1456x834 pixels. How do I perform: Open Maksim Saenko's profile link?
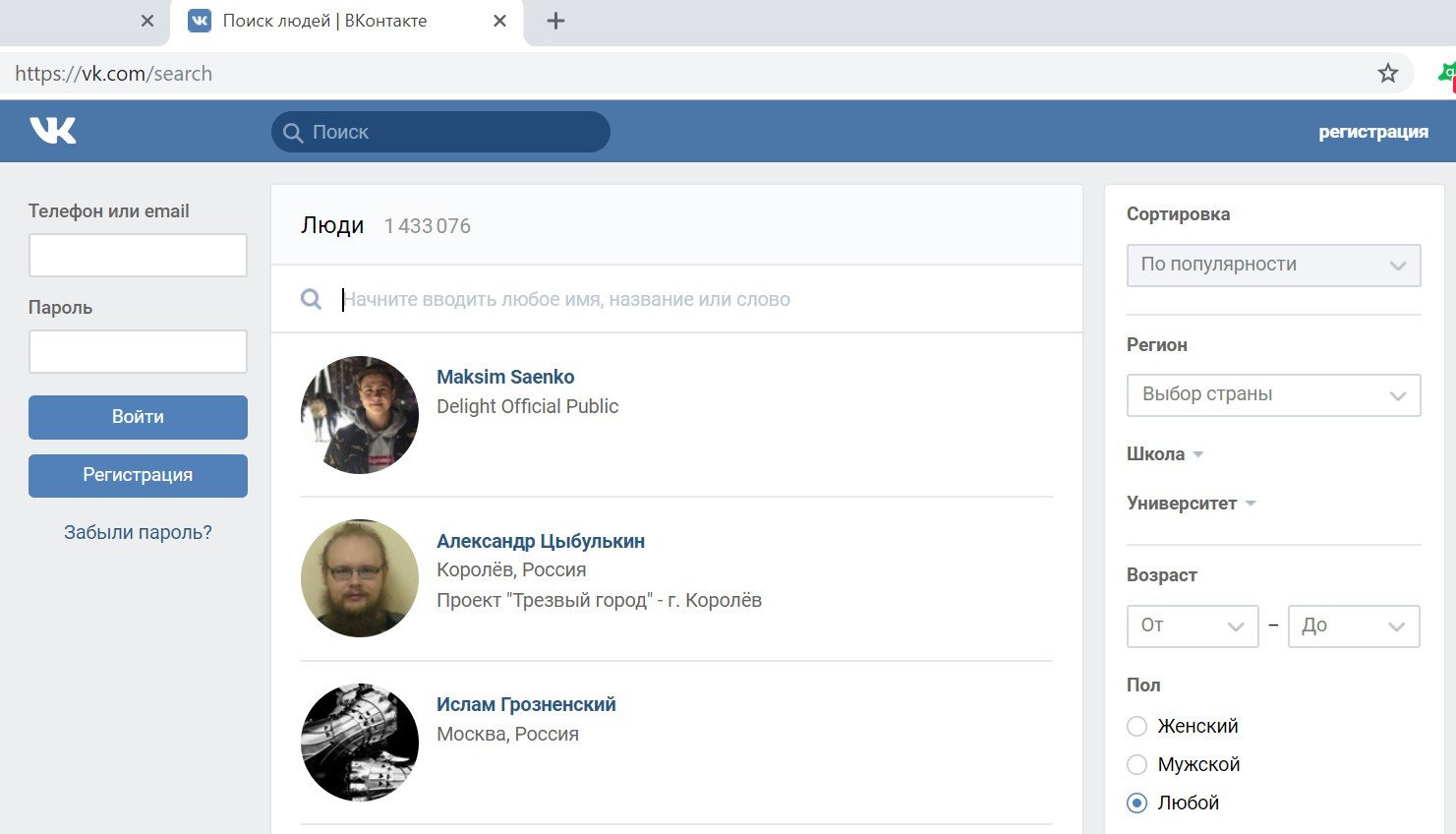click(x=505, y=377)
